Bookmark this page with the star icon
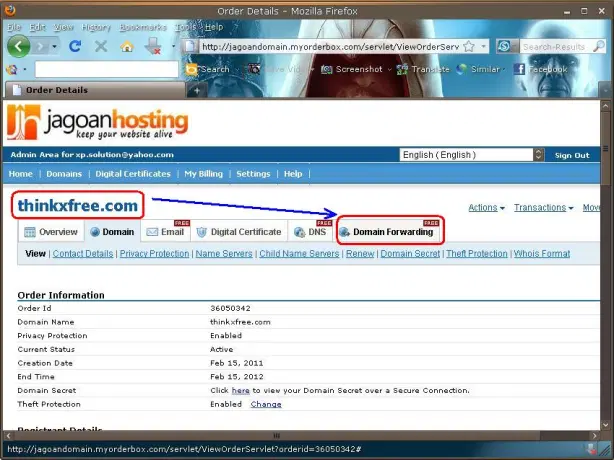614x460 pixels. 469,47
